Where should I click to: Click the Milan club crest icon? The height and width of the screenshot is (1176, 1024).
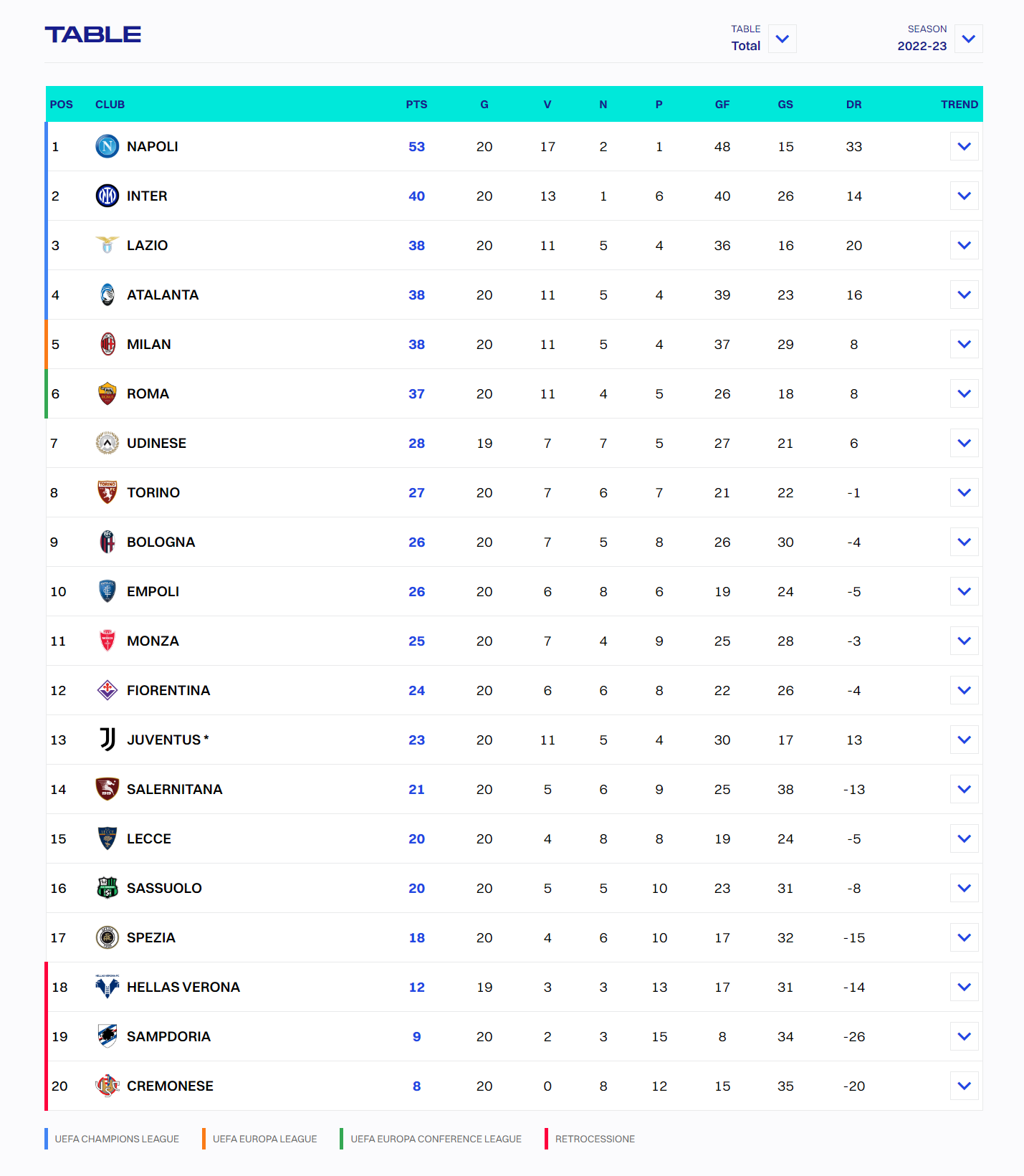point(107,344)
